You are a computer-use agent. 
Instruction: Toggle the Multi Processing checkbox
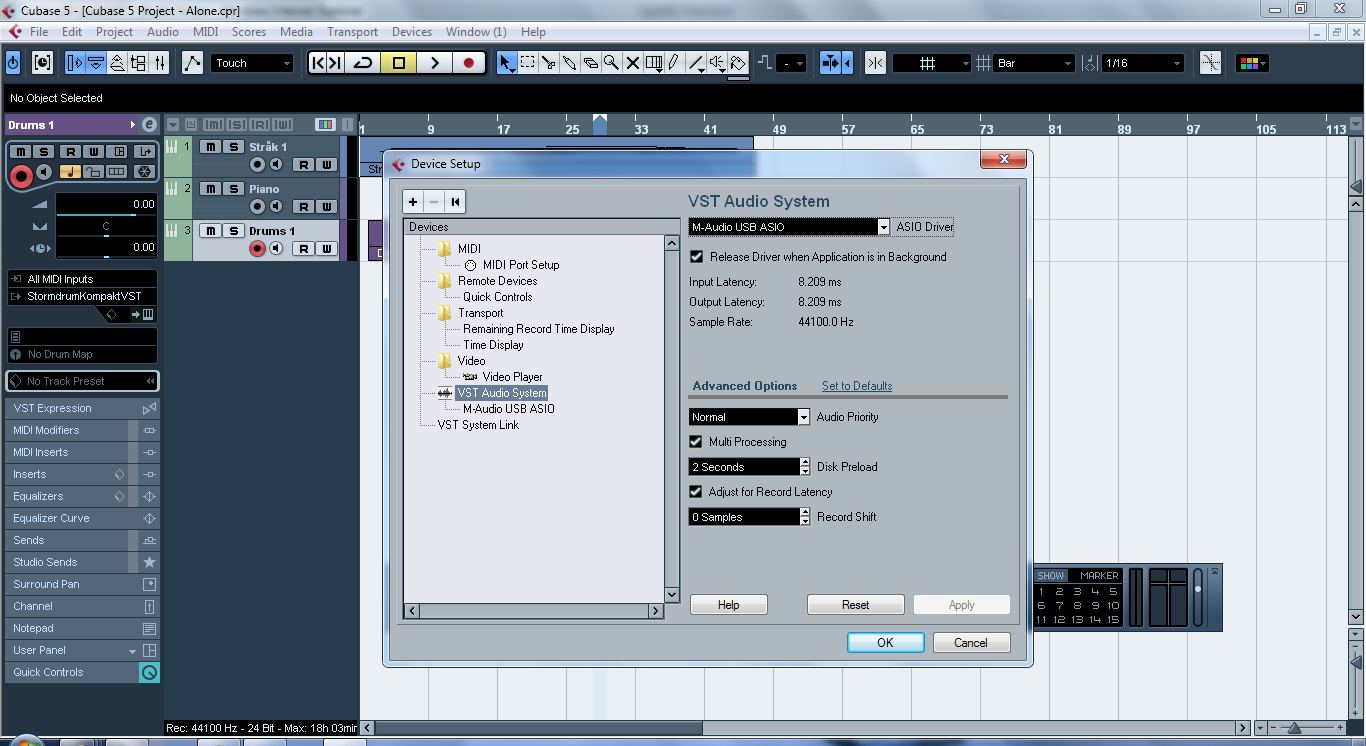(697, 442)
